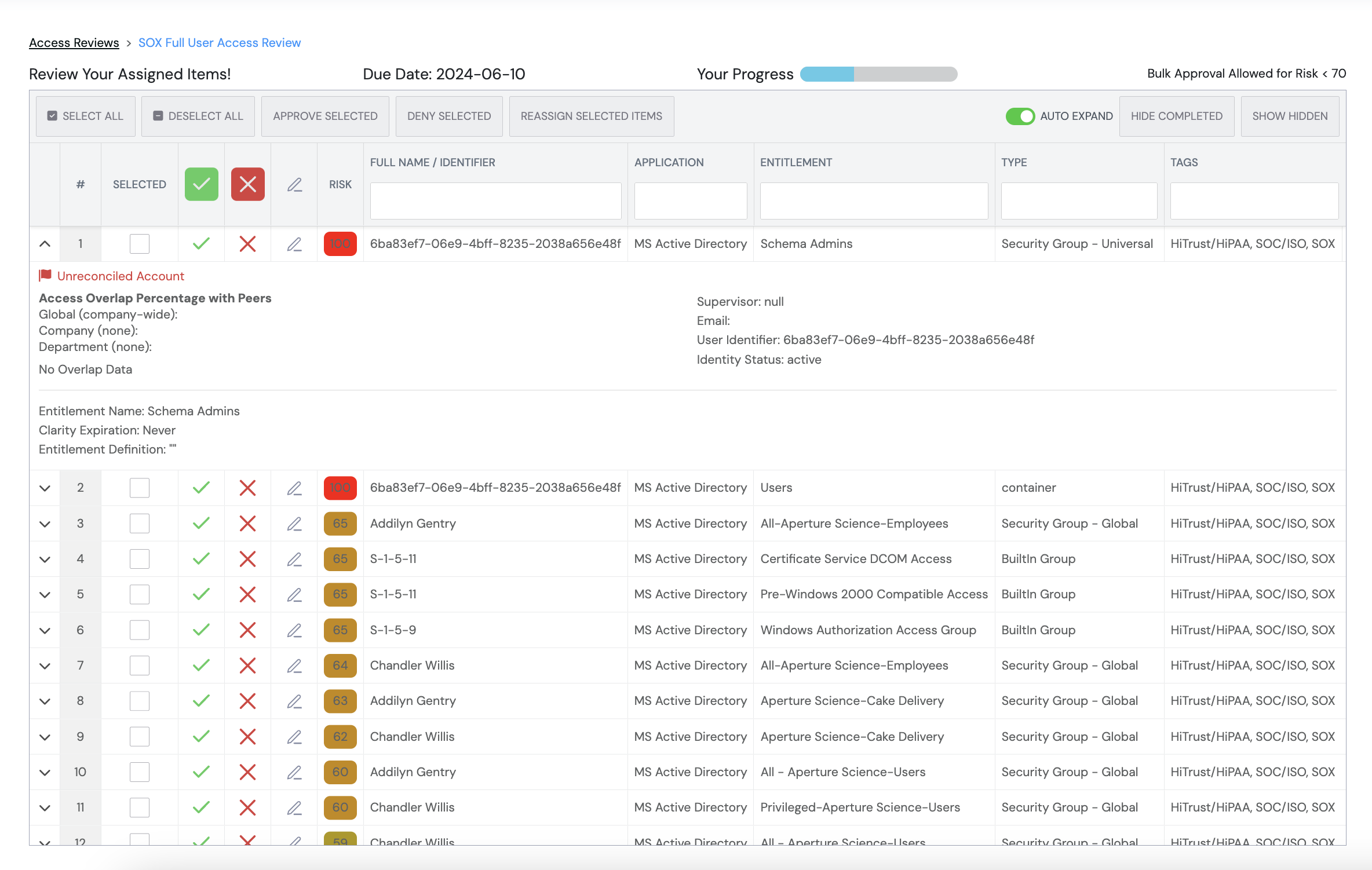Approve row 2 Users entitlement

pyautogui.click(x=201, y=488)
